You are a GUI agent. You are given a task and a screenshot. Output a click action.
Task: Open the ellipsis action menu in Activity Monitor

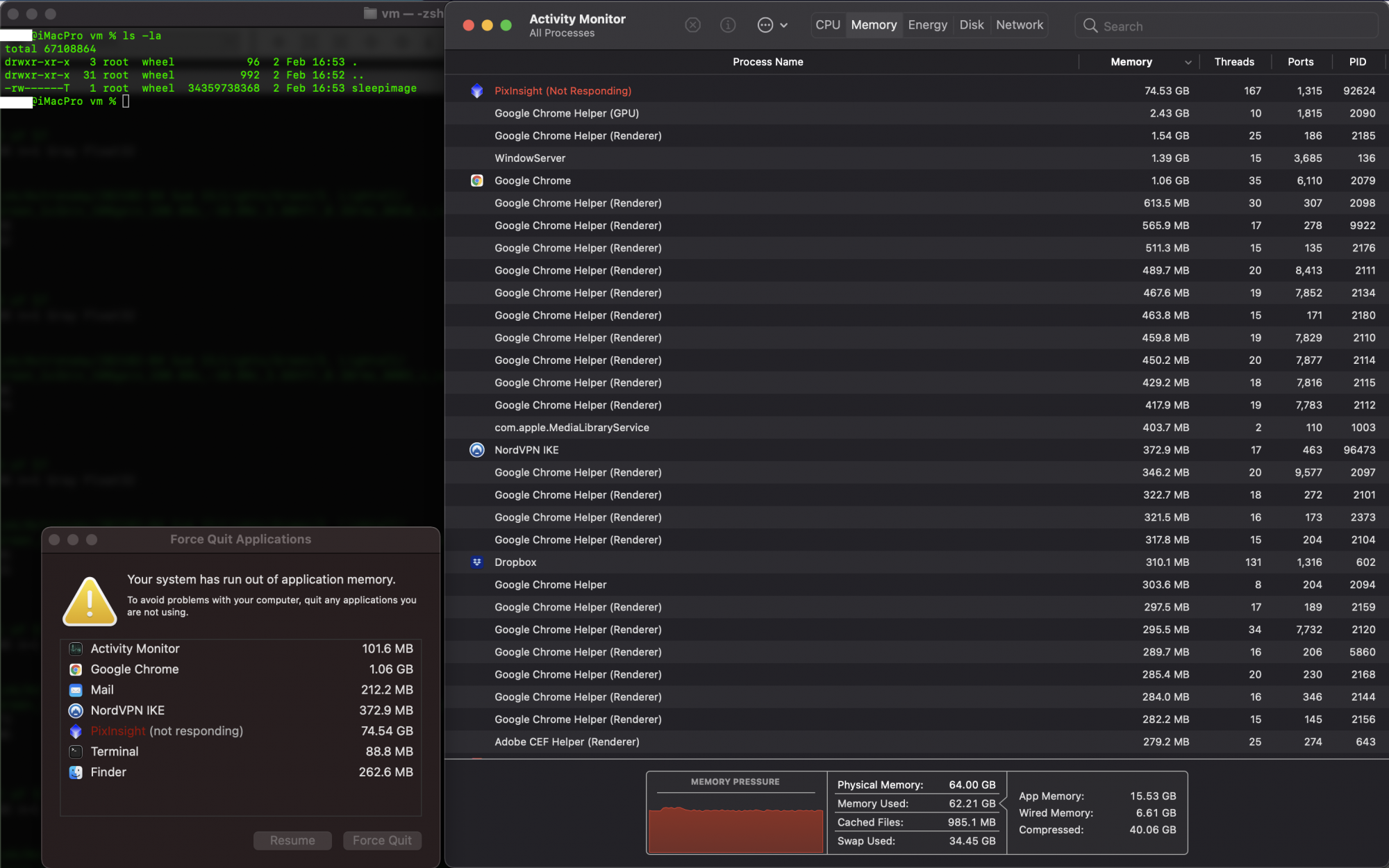pos(772,25)
